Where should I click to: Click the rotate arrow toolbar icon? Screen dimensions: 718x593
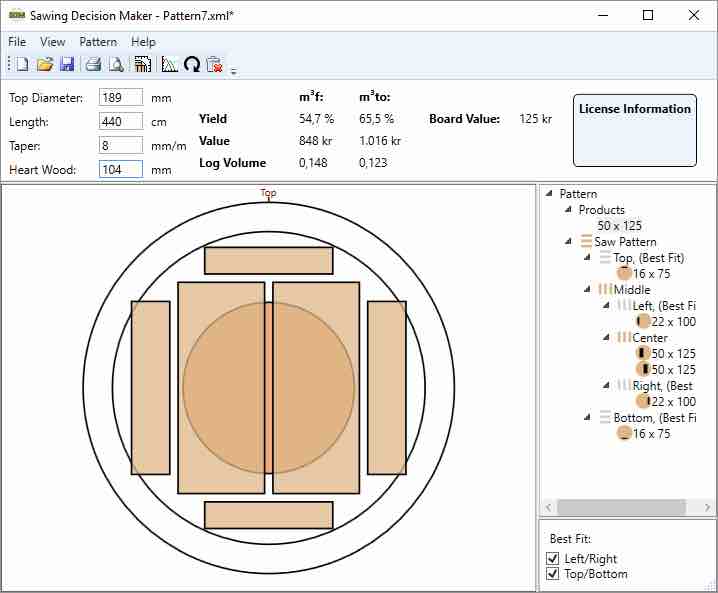(192, 65)
